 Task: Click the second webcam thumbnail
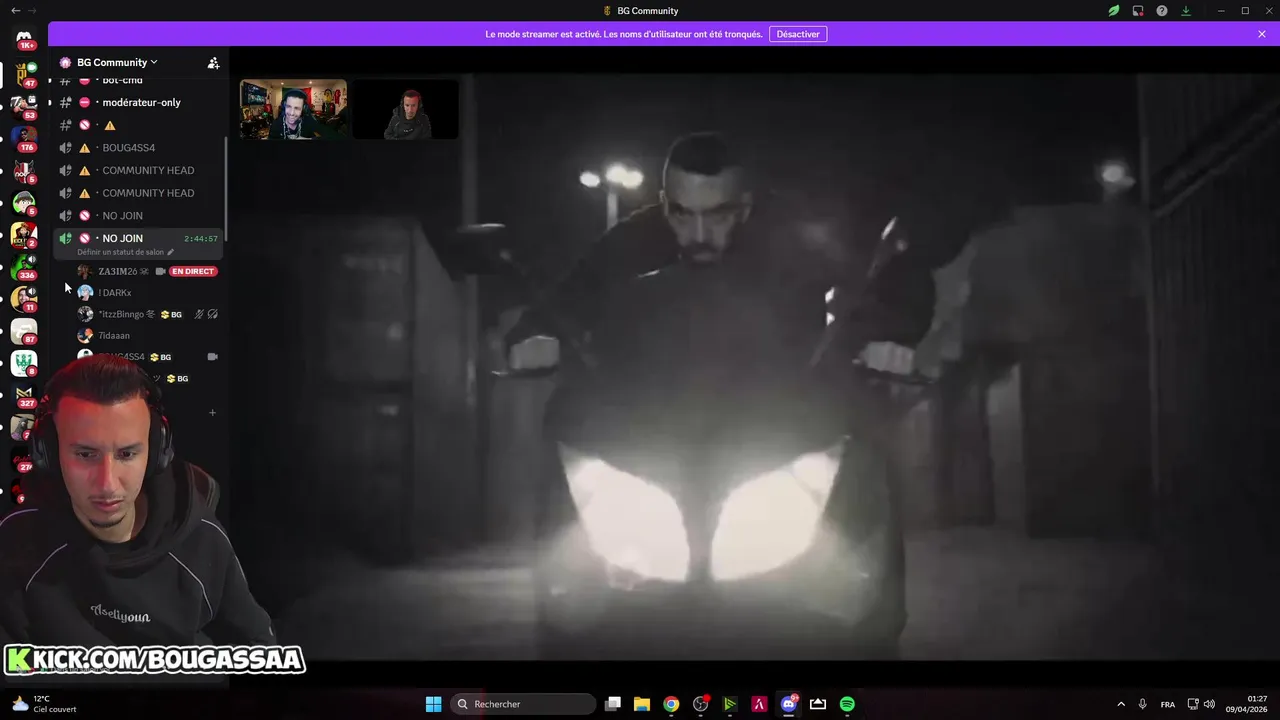[406, 110]
